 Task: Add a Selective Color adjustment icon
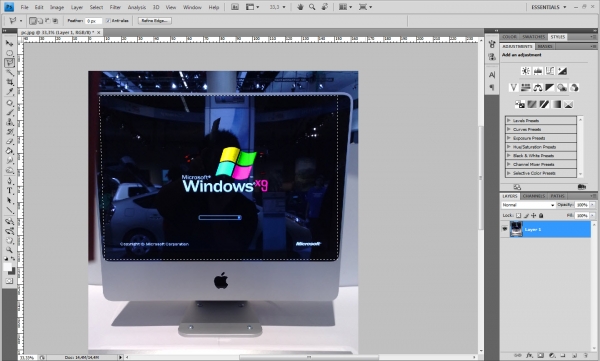click(568, 104)
